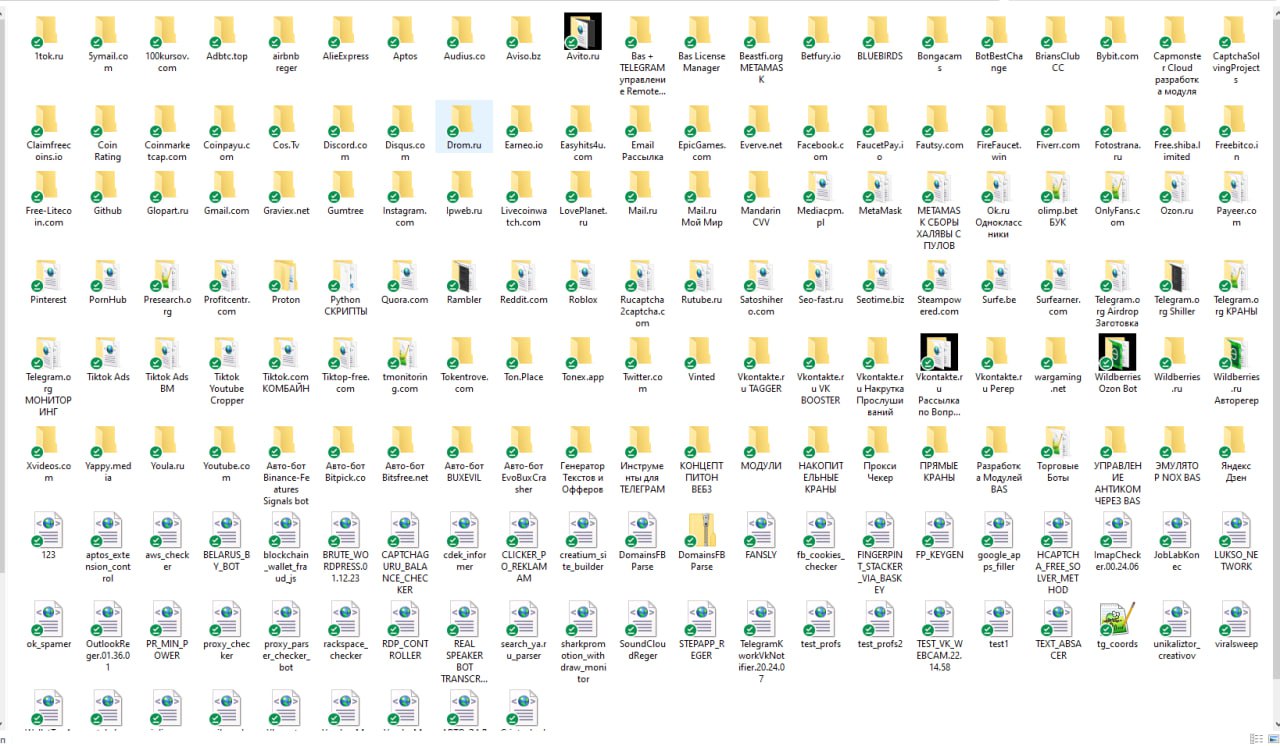Select the 'Прокси Чекер' folder label
Screen dimensions: 1280x747
point(879,472)
